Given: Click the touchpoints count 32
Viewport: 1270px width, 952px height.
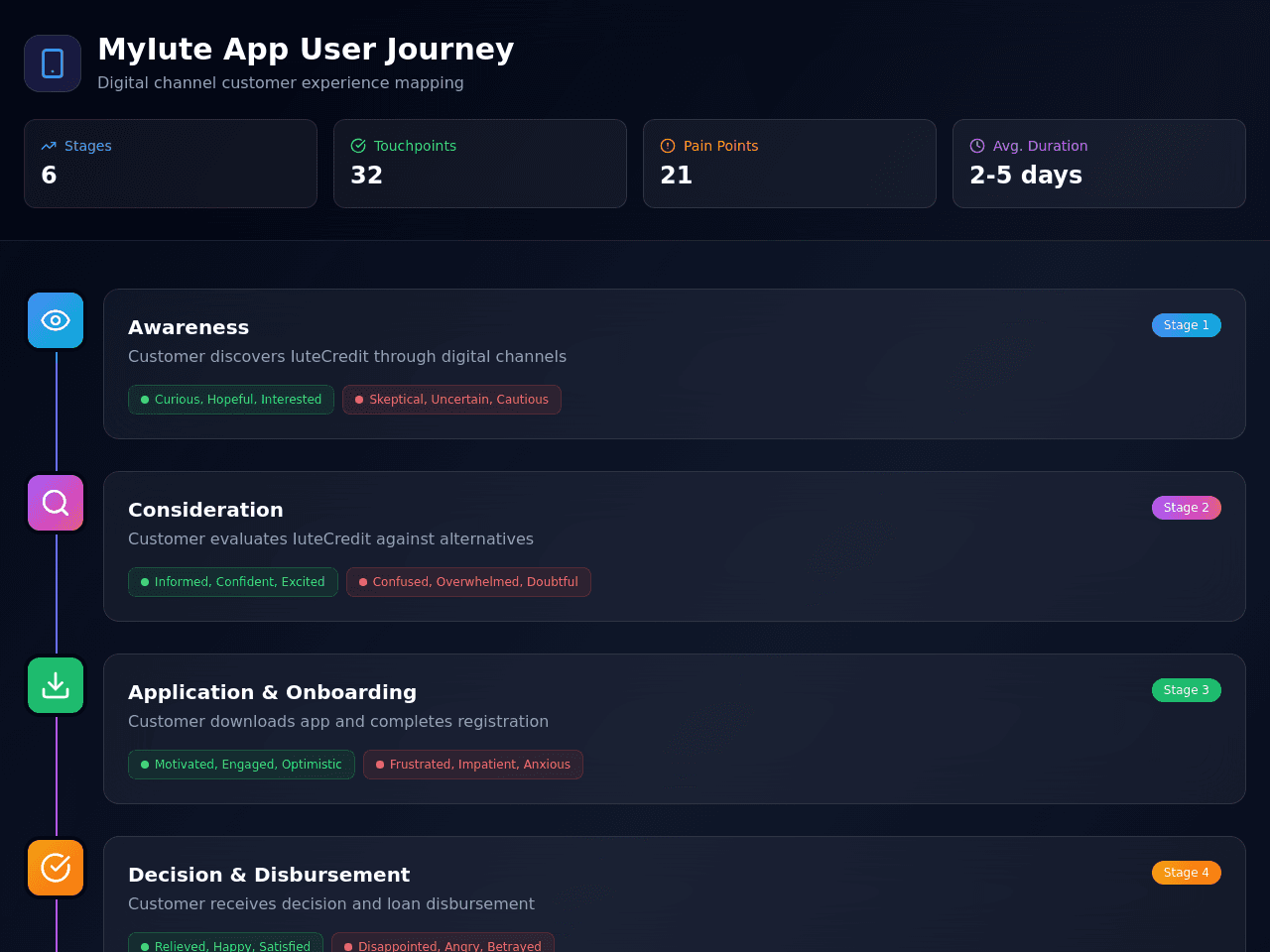Looking at the screenshot, I should (366, 176).
